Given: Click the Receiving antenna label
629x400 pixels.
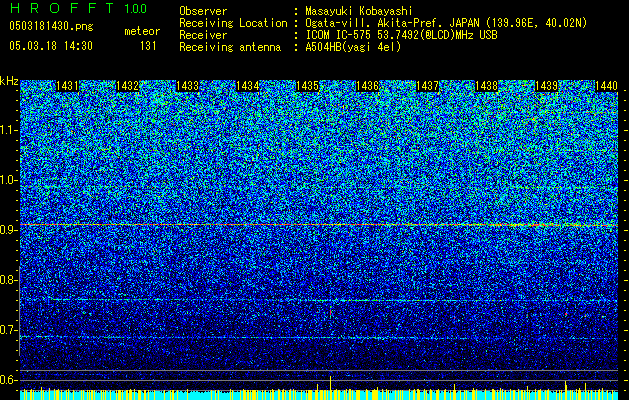Looking at the screenshot, I should coord(230,47).
